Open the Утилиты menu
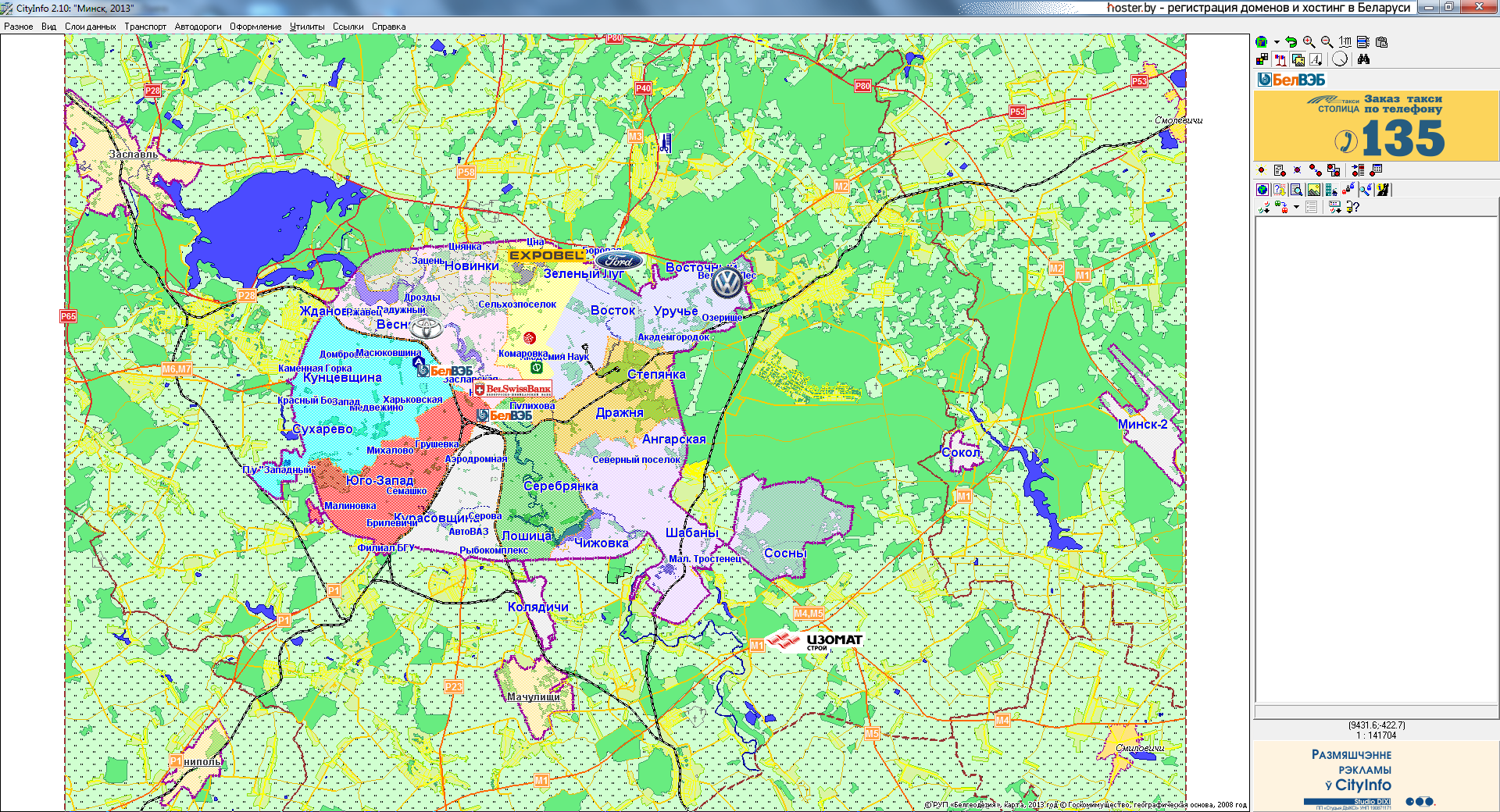This screenshot has height=812, width=1500. pos(307,27)
